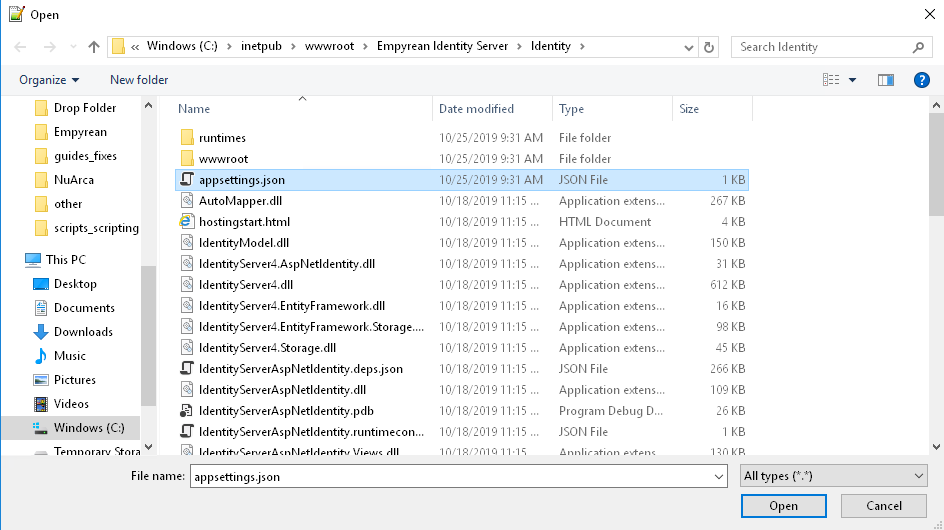Viewport: 944px width, 530px height.
Task: Select hostingstart.html file icon
Action: [187, 222]
